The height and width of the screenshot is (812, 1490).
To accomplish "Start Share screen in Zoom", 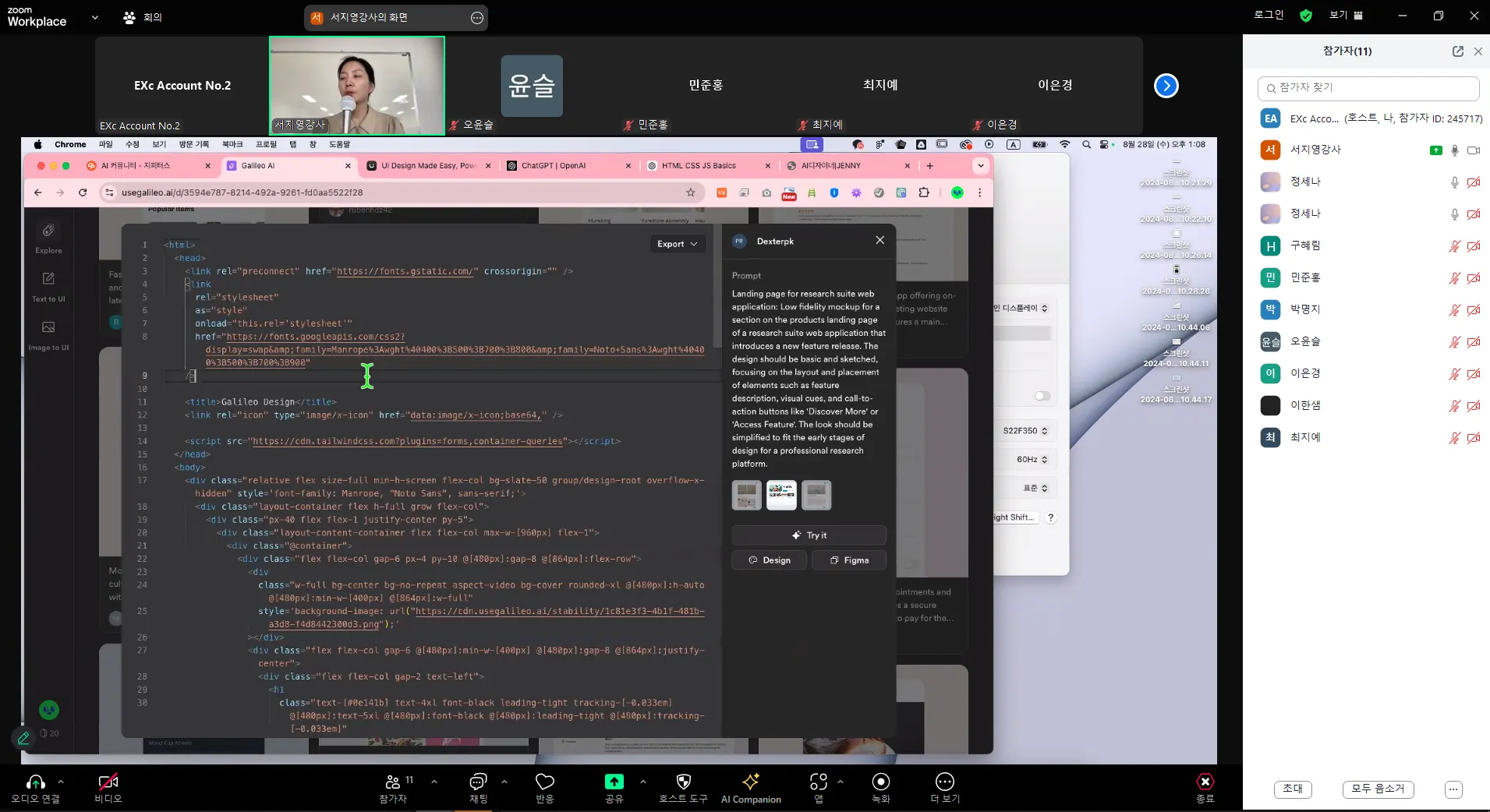I will point(614,788).
